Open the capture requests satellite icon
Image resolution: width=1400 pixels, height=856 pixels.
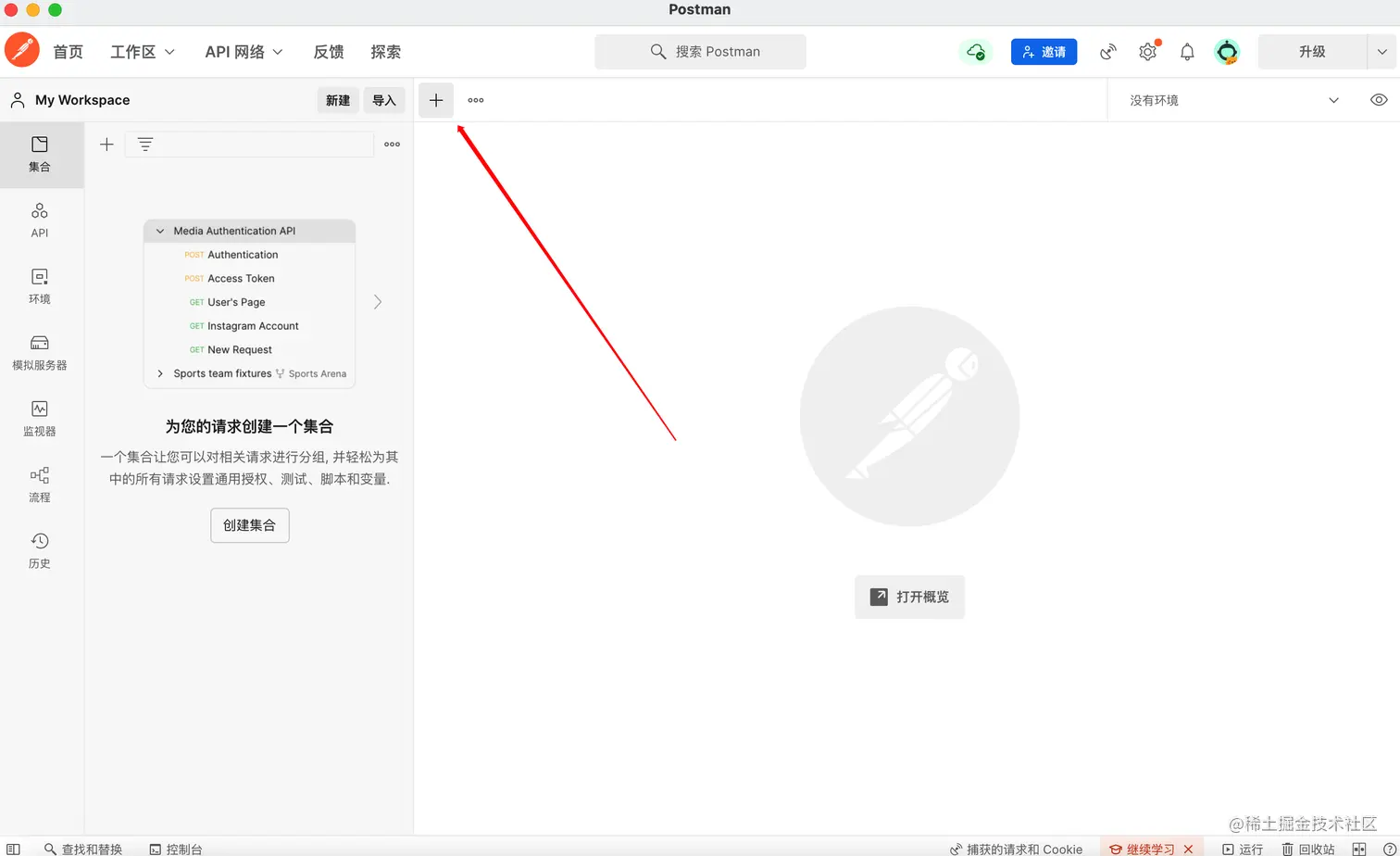pos(1108,52)
